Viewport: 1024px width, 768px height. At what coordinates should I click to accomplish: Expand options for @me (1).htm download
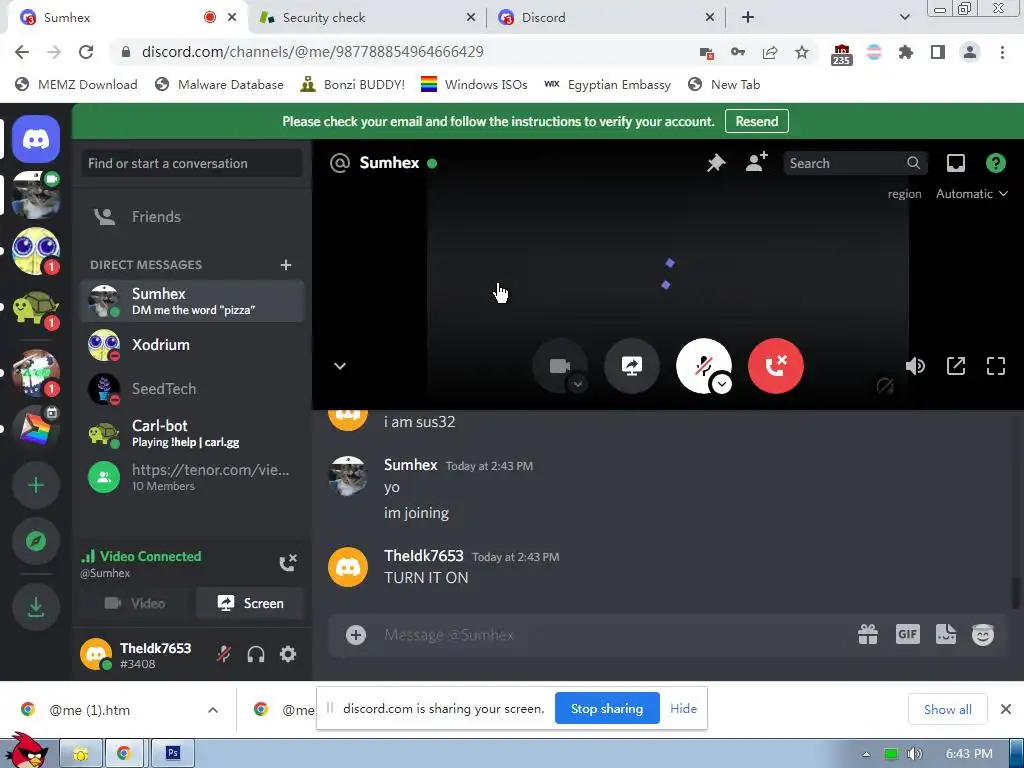click(x=213, y=710)
